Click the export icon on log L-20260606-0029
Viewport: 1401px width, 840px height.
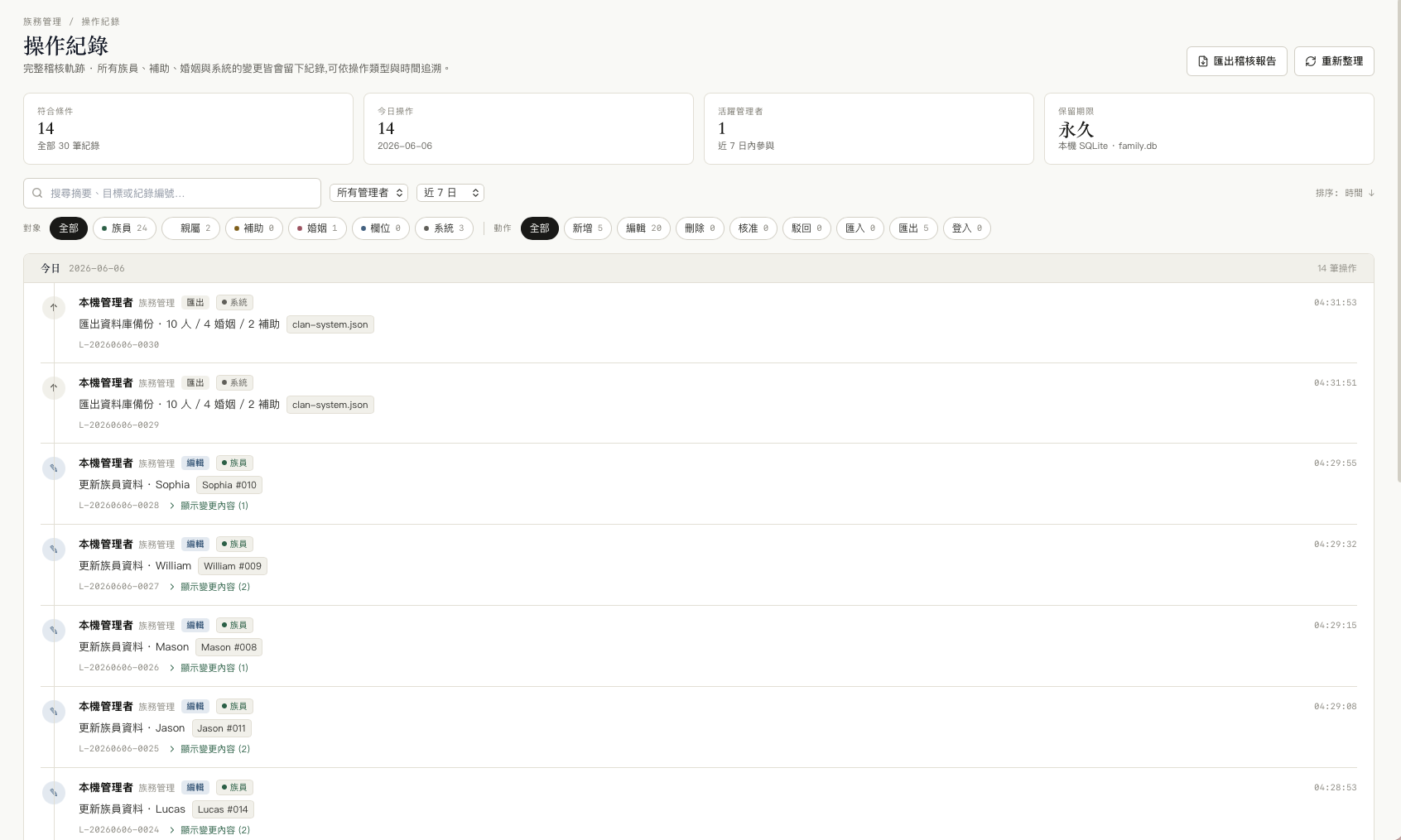[x=54, y=388]
